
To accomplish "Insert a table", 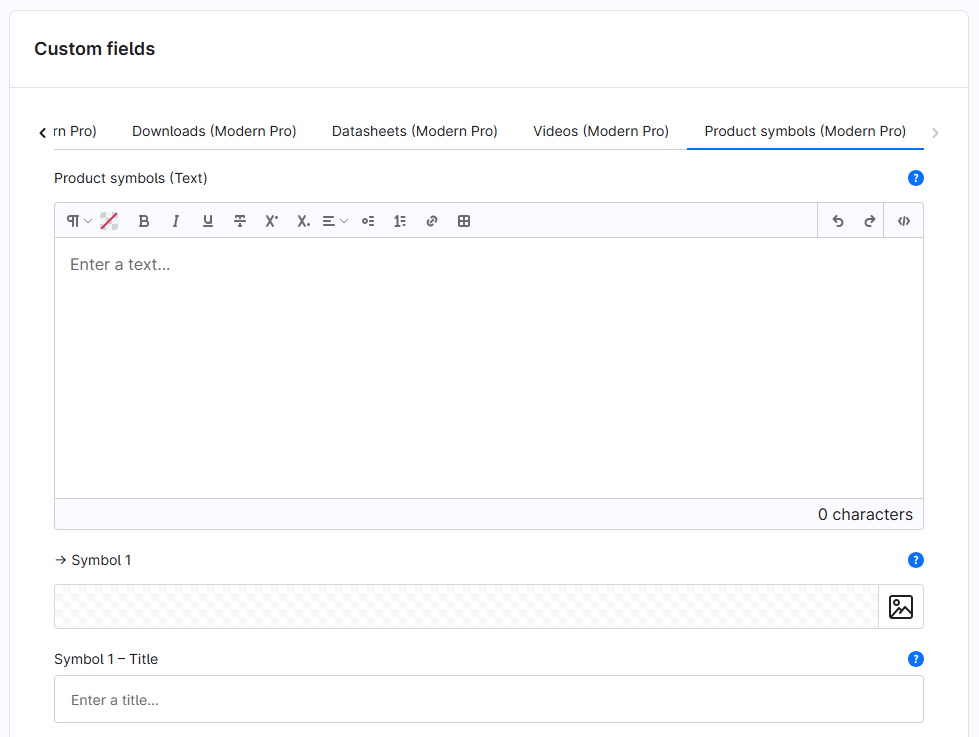I will coord(464,221).
